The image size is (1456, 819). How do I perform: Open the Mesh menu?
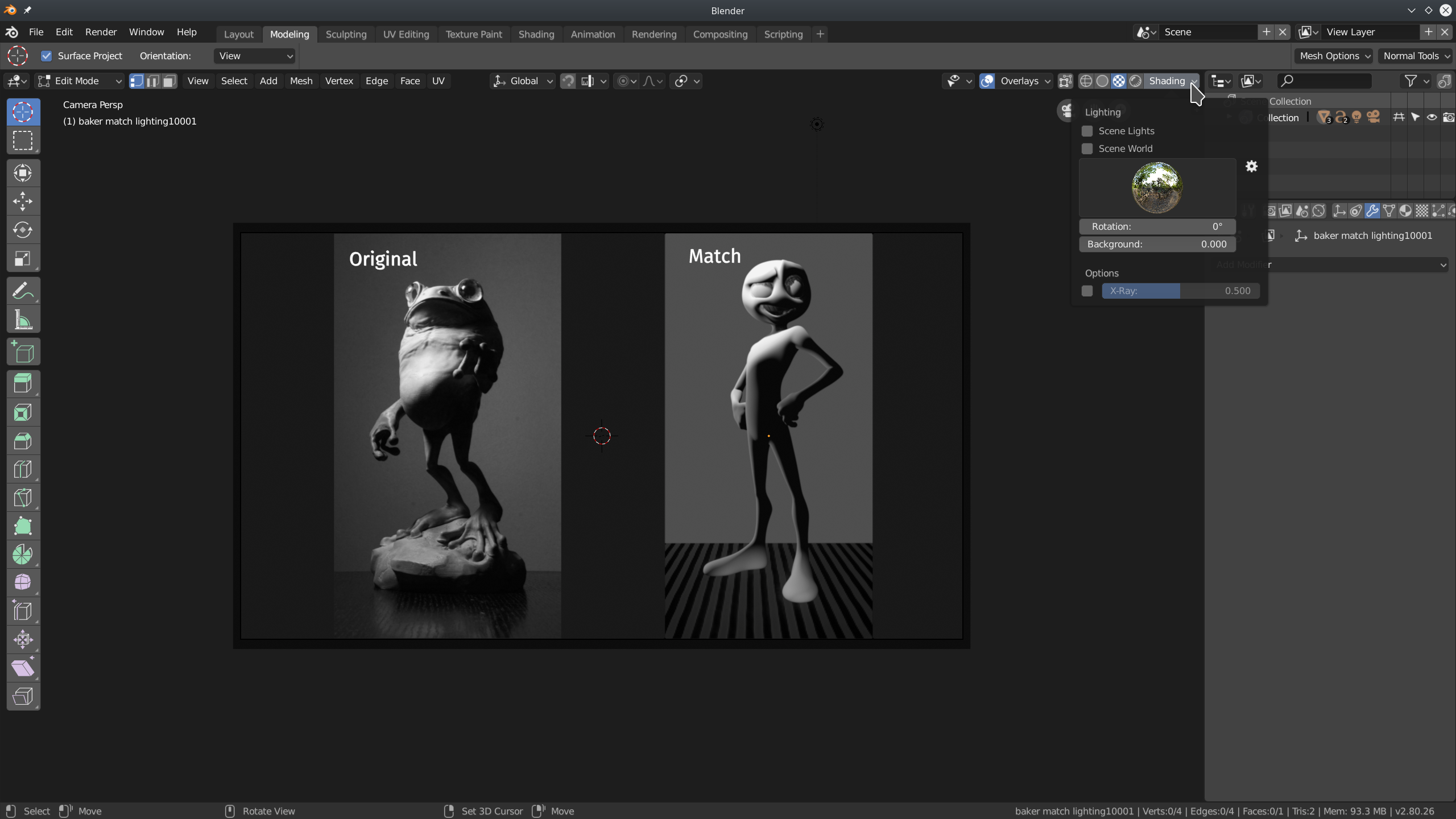tap(301, 81)
